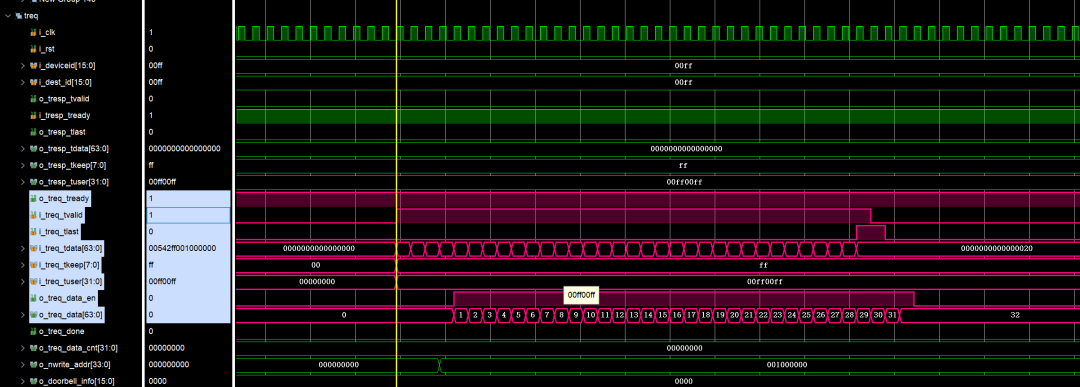Click the bus icon beside o_tresp_tuser[31:0]

click(33, 182)
